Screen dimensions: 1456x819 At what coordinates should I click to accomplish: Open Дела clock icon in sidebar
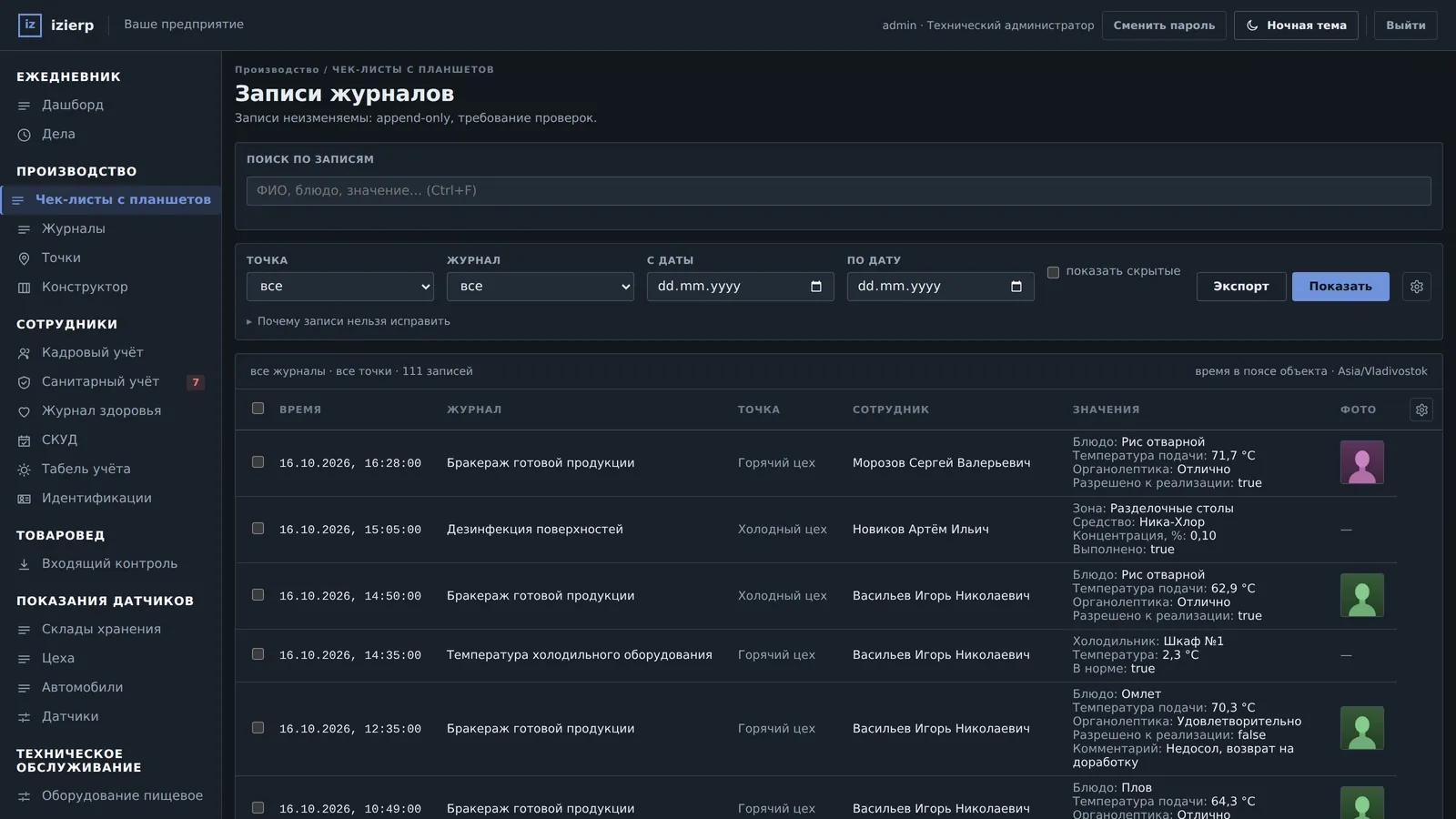coord(25,135)
